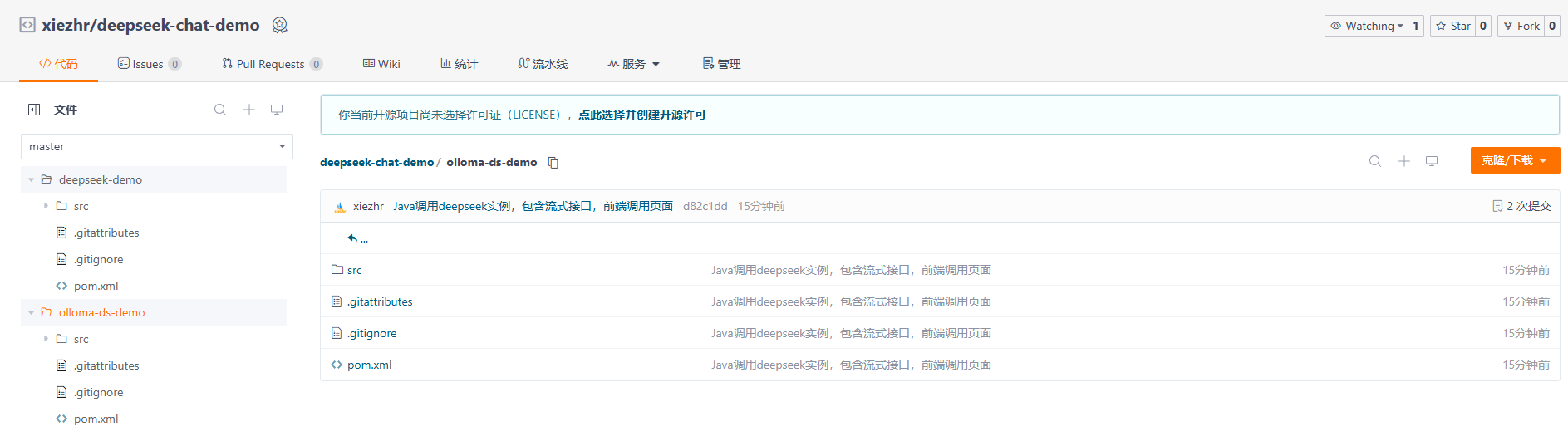Screen dimensions: 1568x446
Task: Star this repository
Action: [1452, 26]
